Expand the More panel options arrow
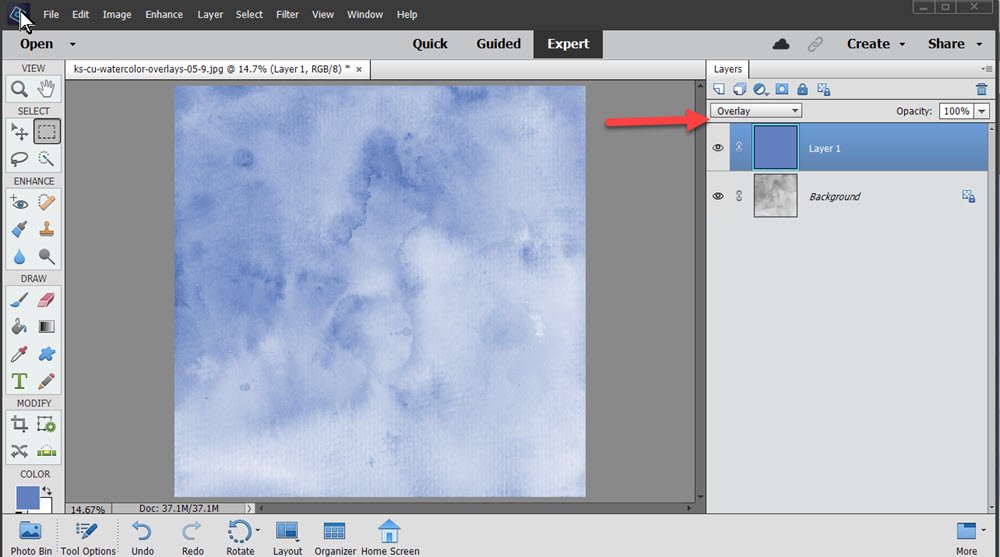Image resolution: width=1000 pixels, height=557 pixels. (x=983, y=530)
